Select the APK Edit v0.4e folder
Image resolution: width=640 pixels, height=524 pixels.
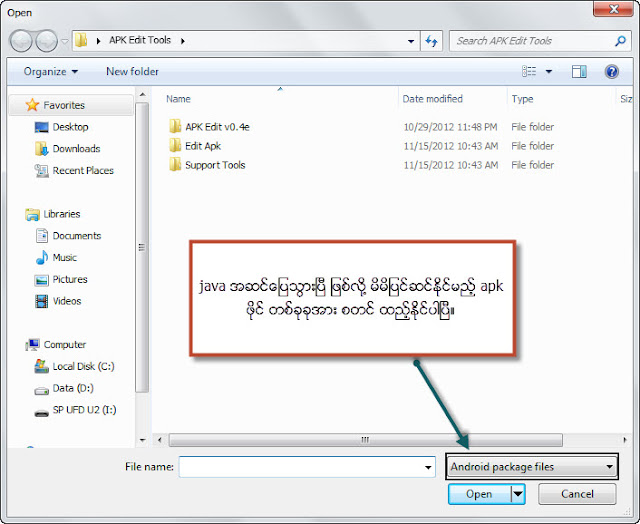(217, 127)
